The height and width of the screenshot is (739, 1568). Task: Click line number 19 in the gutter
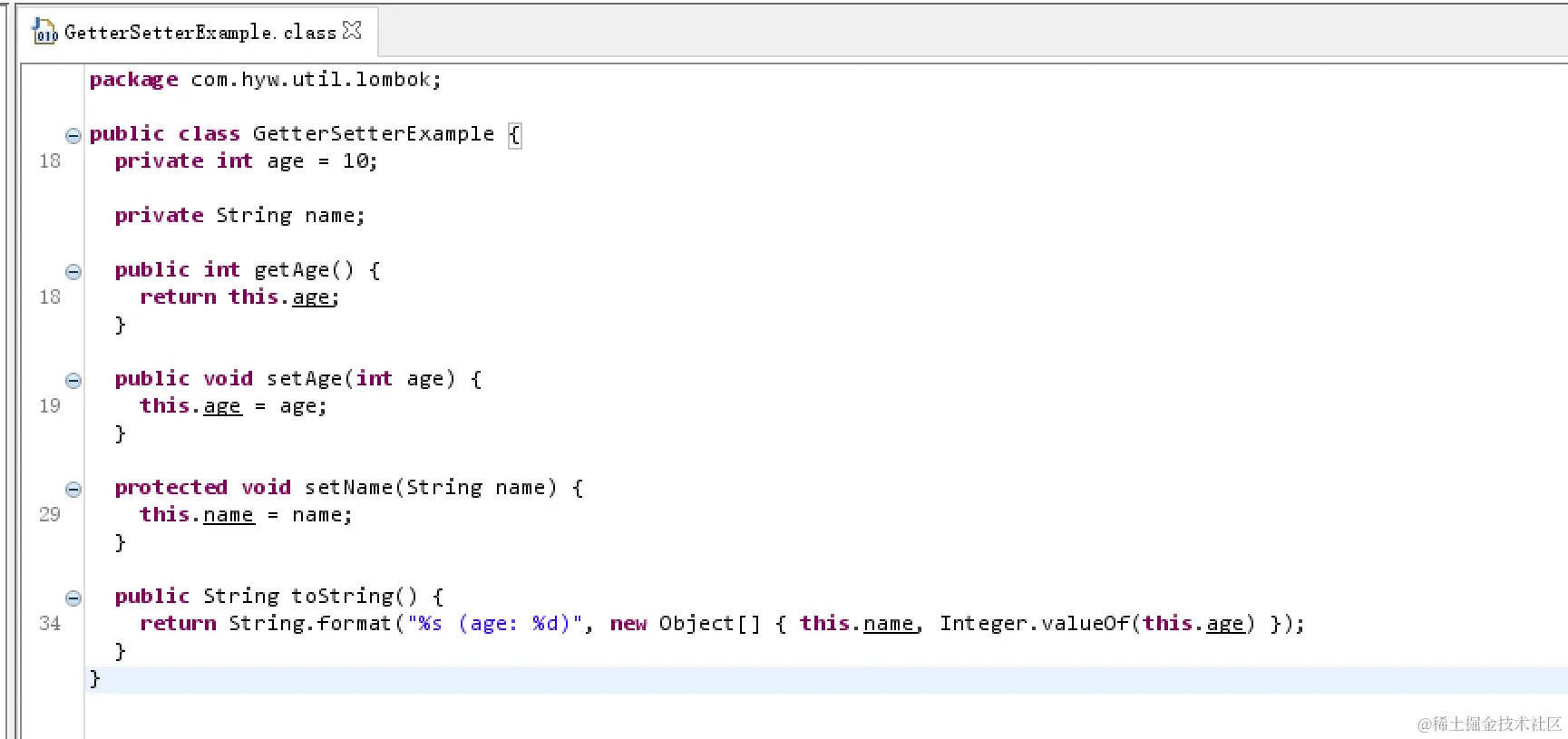click(x=50, y=406)
